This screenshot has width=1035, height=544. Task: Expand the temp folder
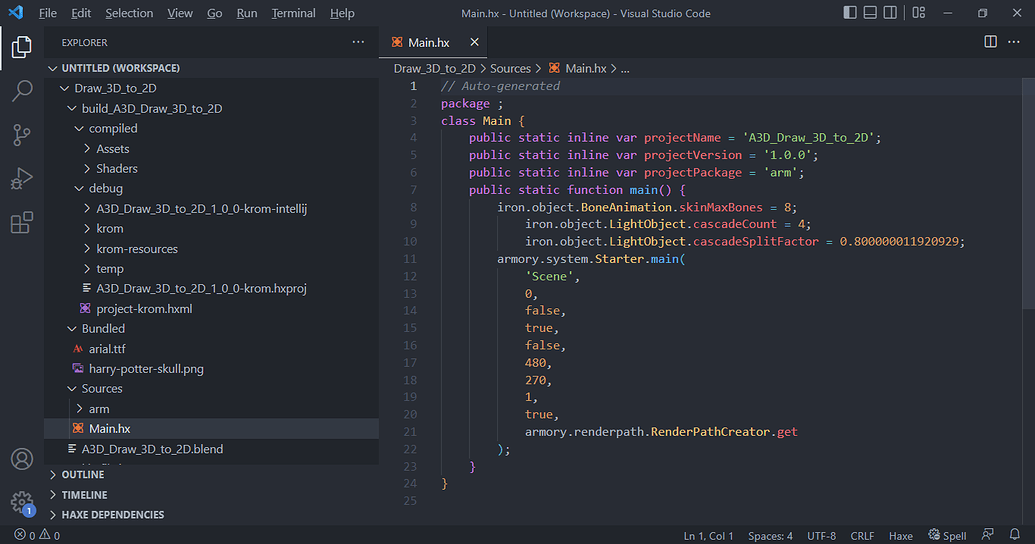click(211, 269)
